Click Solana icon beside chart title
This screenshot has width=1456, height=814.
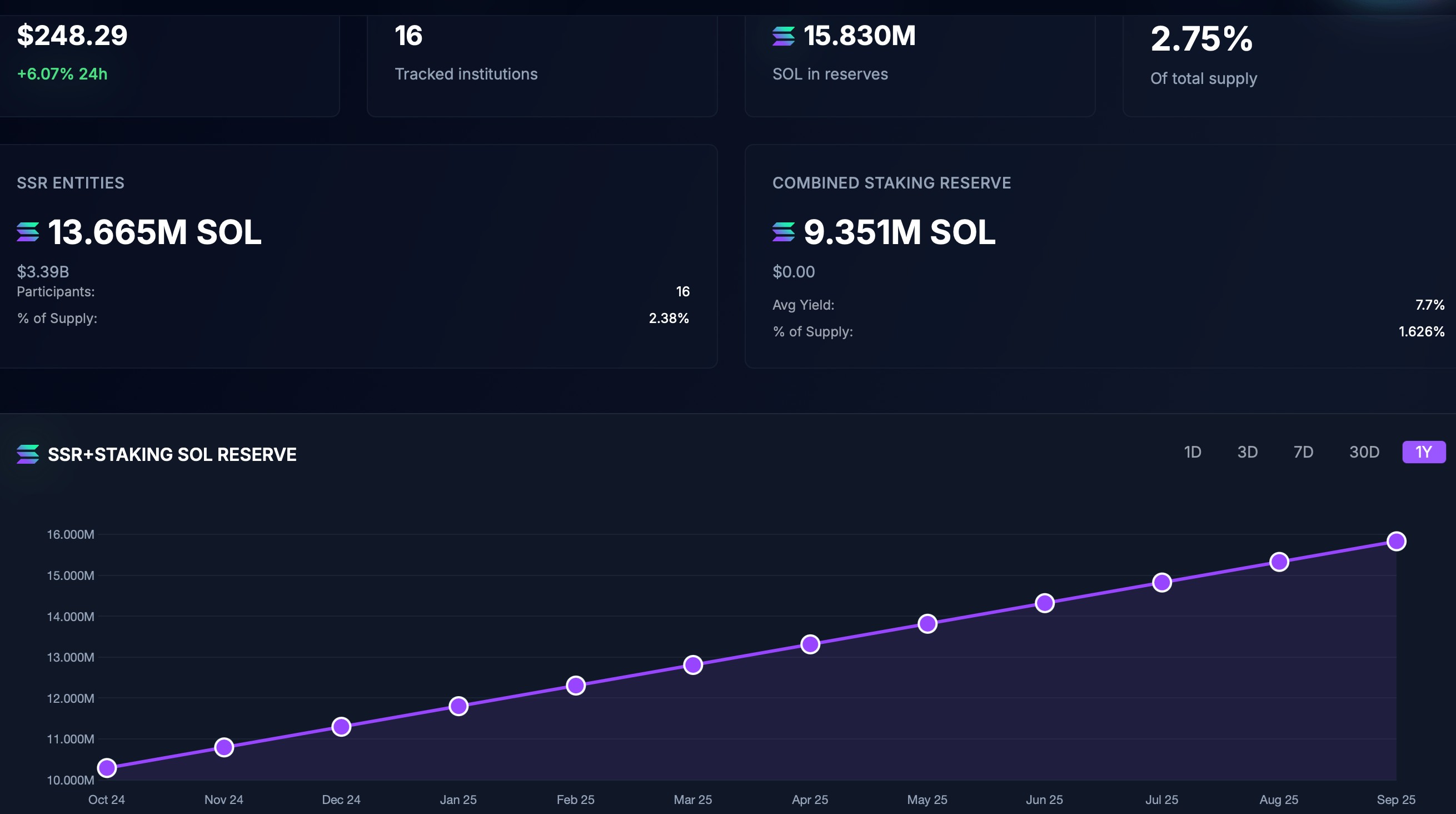pos(28,454)
